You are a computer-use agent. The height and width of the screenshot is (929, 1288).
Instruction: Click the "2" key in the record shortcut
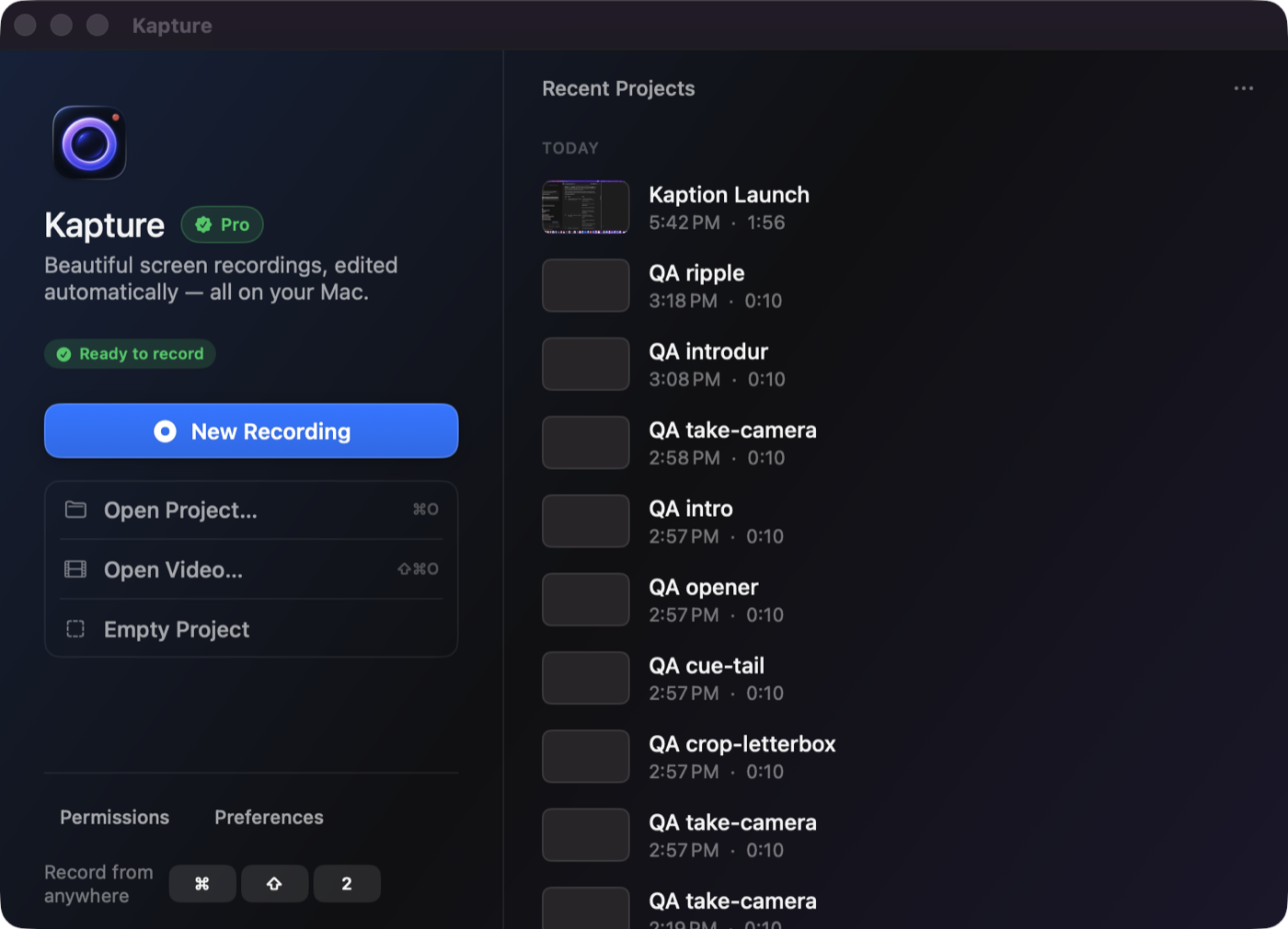[347, 883]
